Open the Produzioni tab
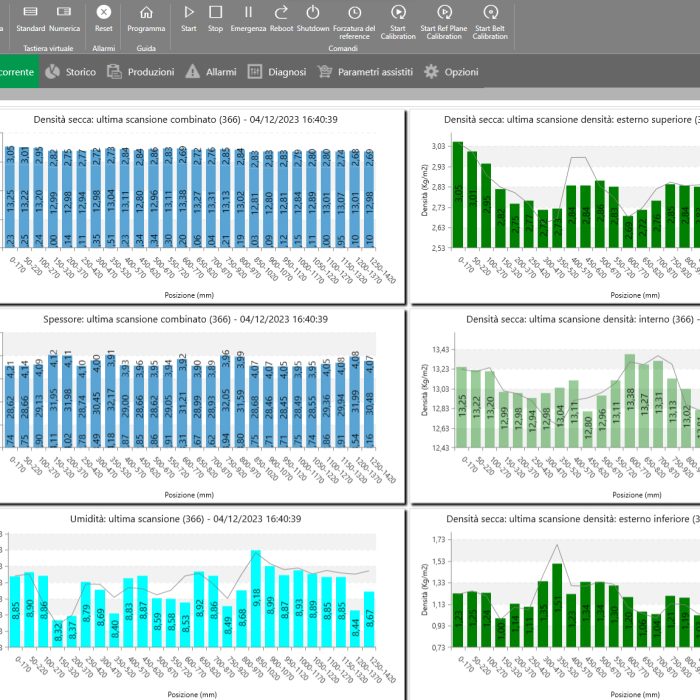This screenshot has height=700, width=700. [140, 72]
